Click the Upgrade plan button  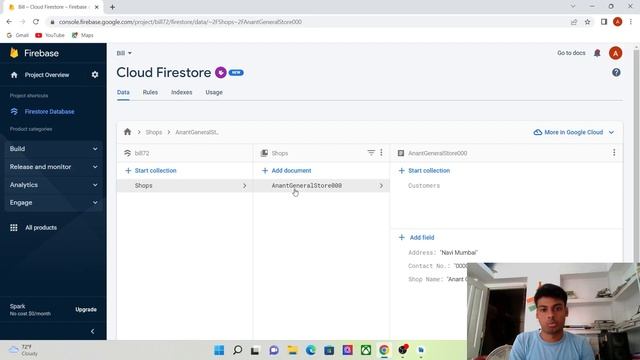point(86,309)
